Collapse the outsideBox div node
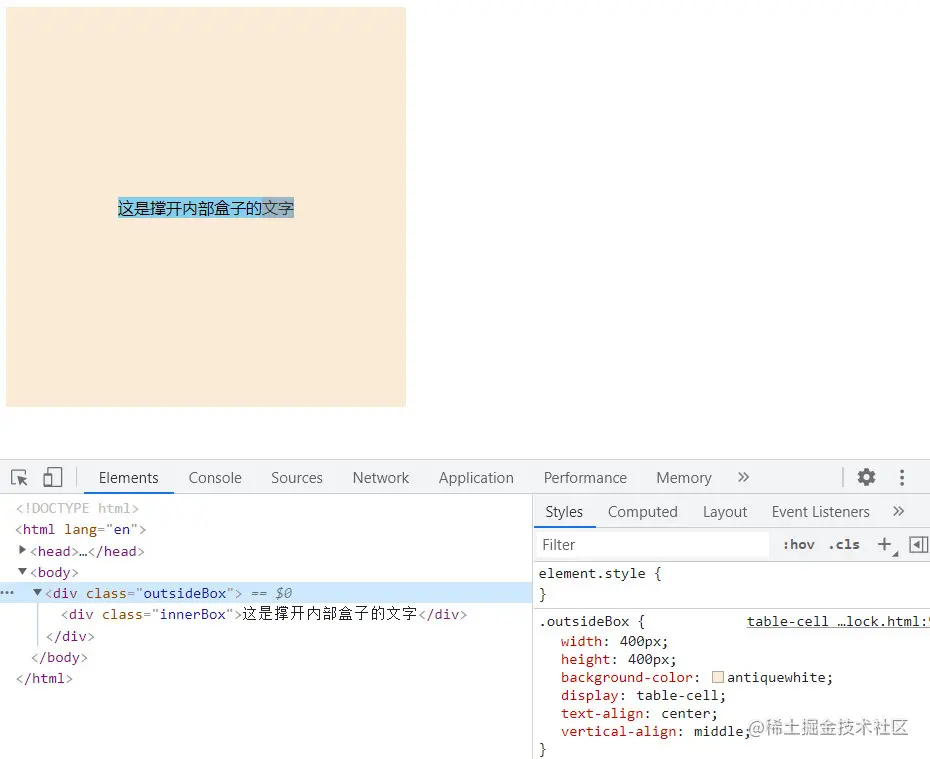This screenshot has height=759, width=930. pyautogui.click(x=37, y=593)
